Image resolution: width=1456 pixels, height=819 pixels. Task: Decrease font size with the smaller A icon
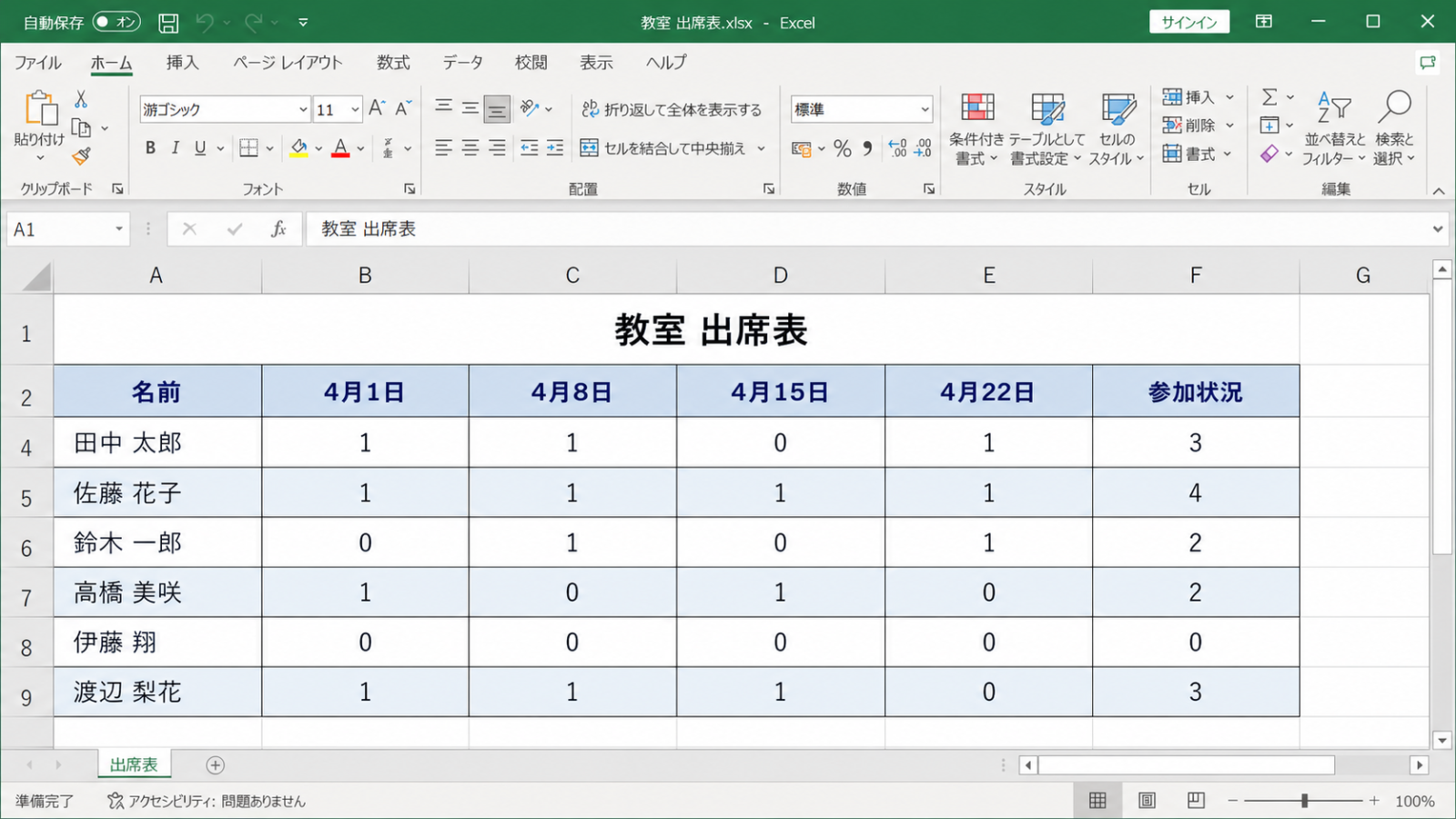coord(403,108)
